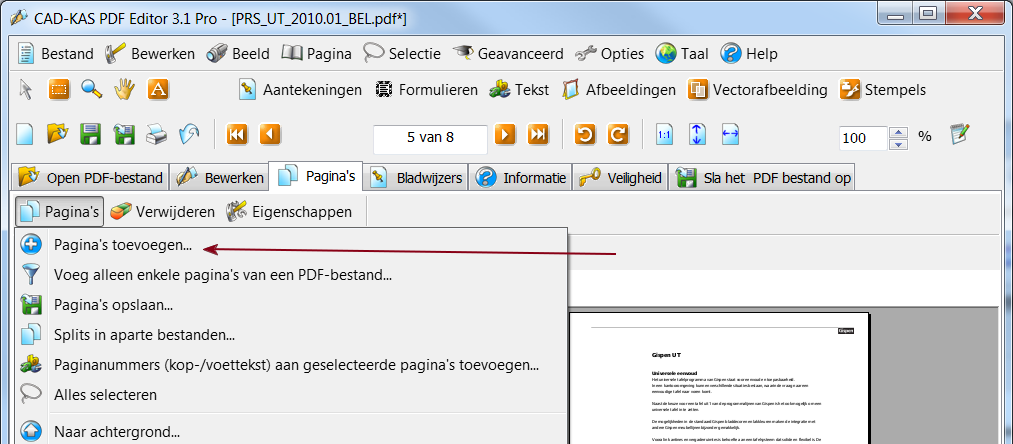The image size is (1013, 444).
Task: Open the Taal language menu
Action: pyautogui.click(x=682, y=54)
